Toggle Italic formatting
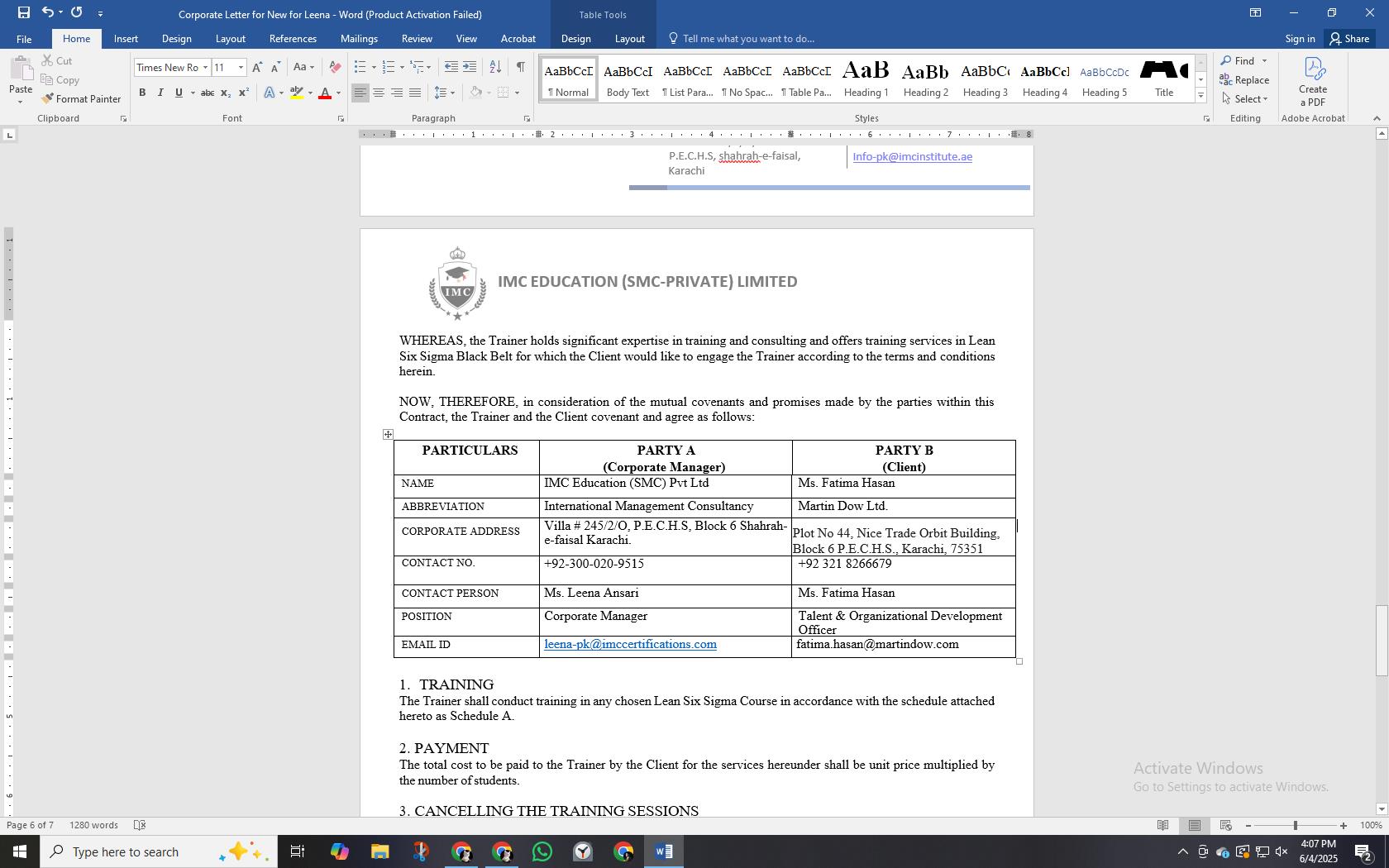Image resolution: width=1389 pixels, height=868 pixels. [160, 93]
